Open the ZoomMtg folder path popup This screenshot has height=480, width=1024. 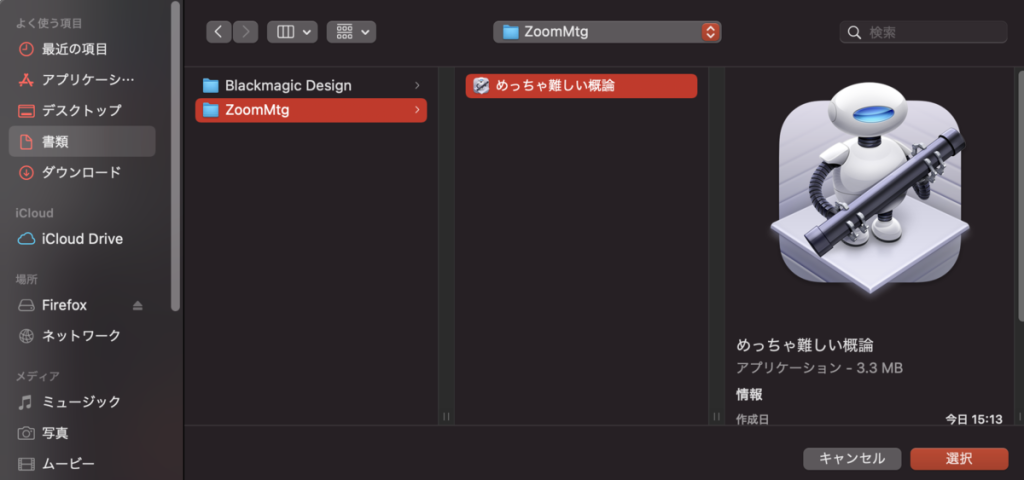coord(607,32)
